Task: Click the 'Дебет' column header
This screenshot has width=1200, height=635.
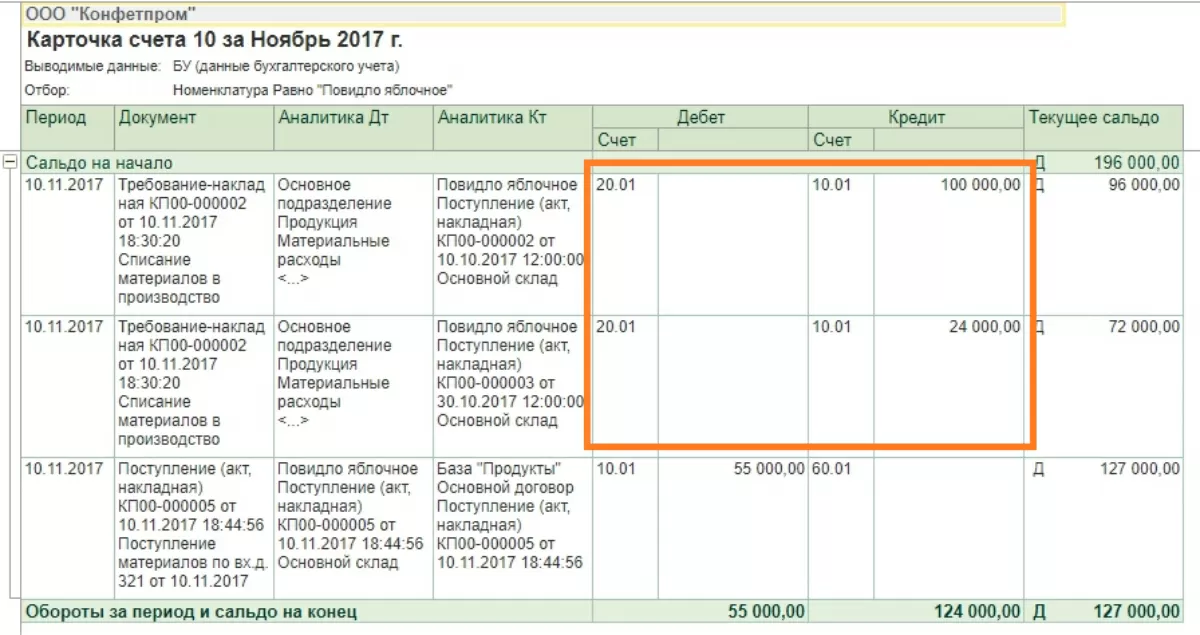Action: point(700,117)
